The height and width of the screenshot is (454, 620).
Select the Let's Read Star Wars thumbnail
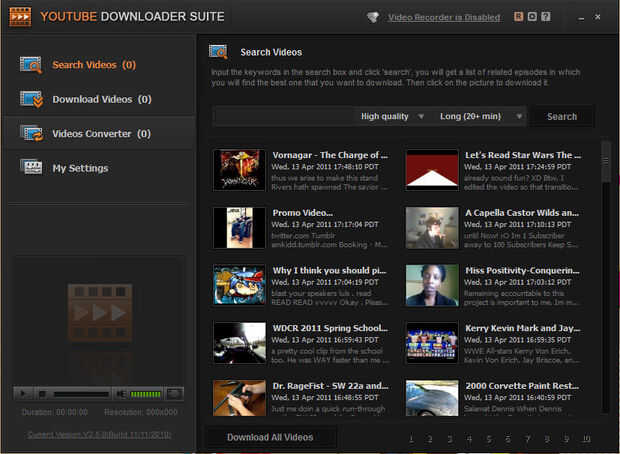tap(432, 170)
